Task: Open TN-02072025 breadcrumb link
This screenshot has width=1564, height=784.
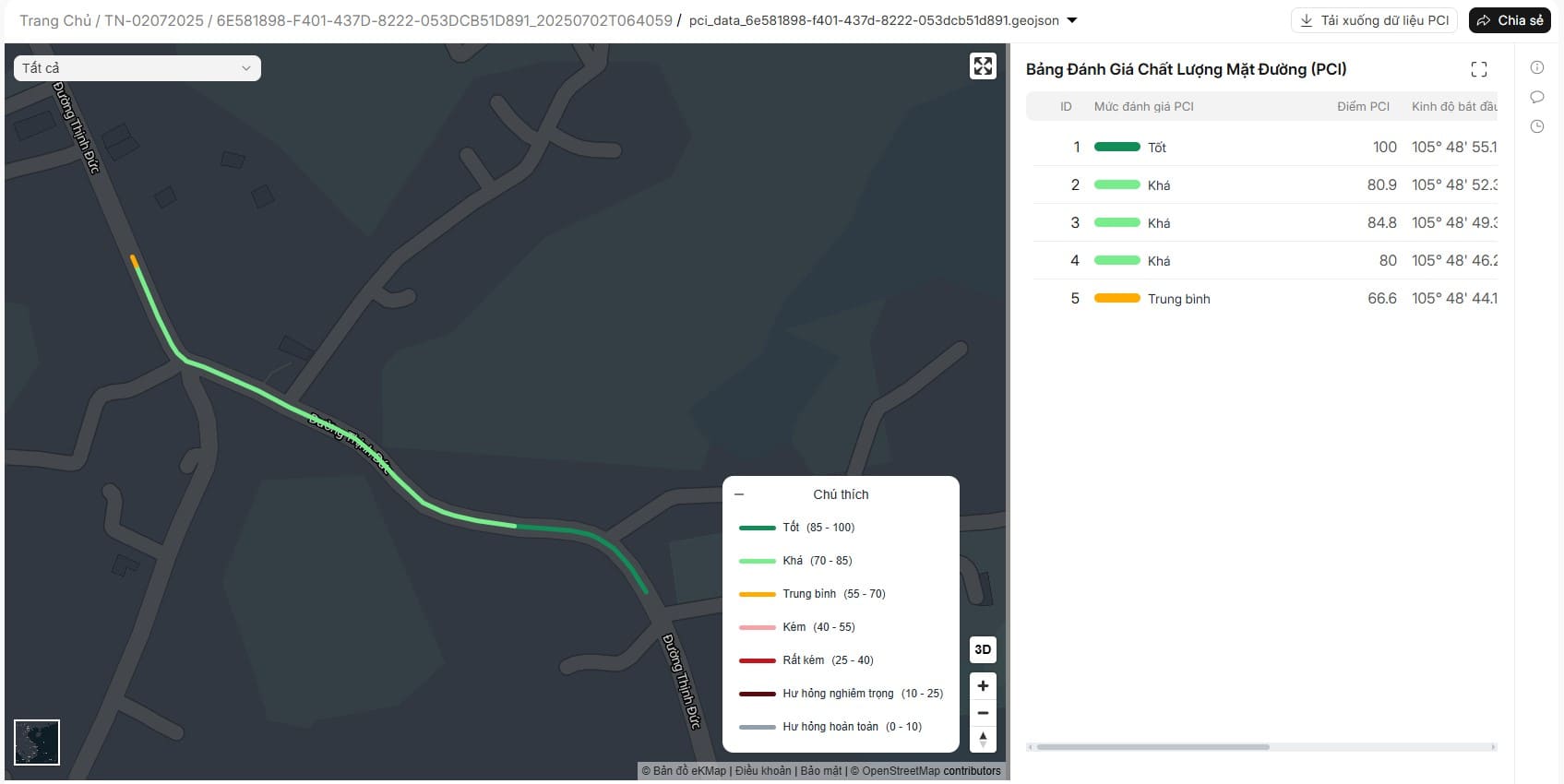Action: pos(154,20)
